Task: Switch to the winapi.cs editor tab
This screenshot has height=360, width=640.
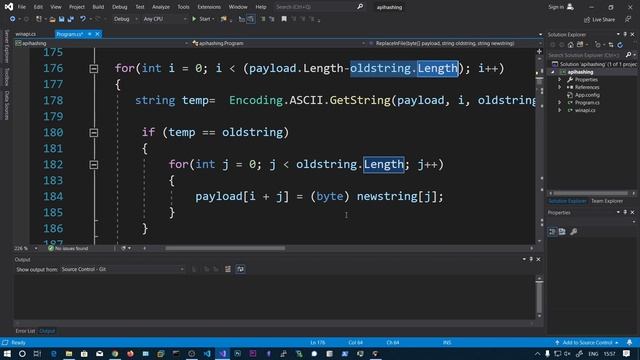Action: 26,34
